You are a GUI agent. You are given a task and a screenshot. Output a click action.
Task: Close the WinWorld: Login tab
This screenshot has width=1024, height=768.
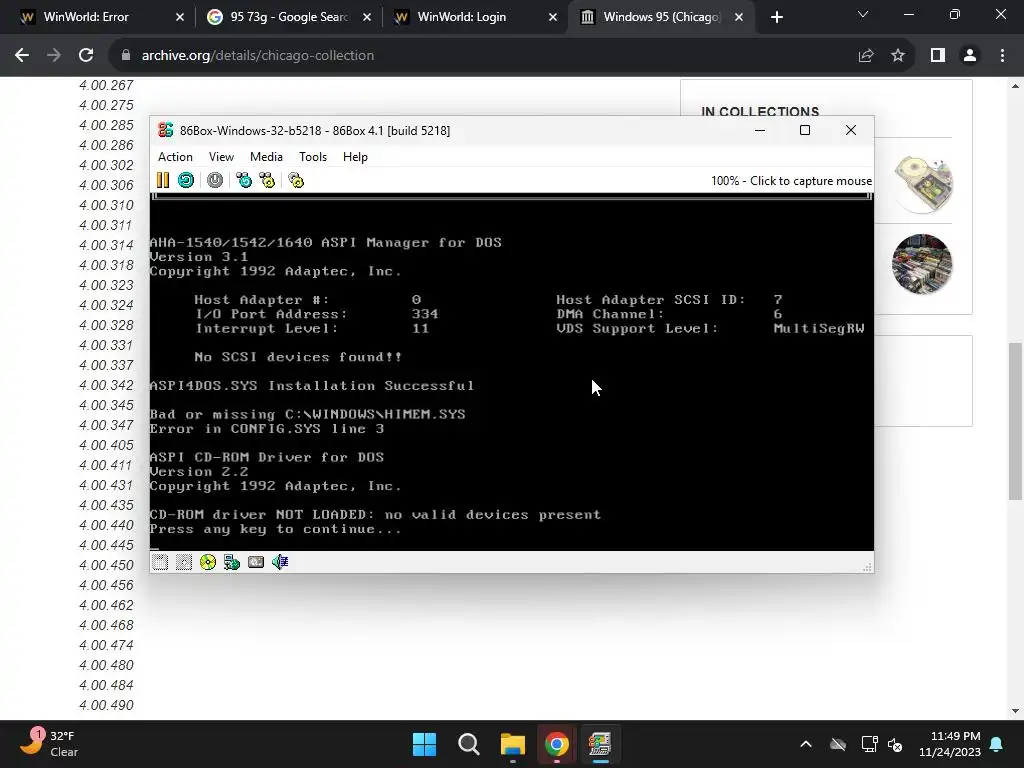click(x=553, y=17)
